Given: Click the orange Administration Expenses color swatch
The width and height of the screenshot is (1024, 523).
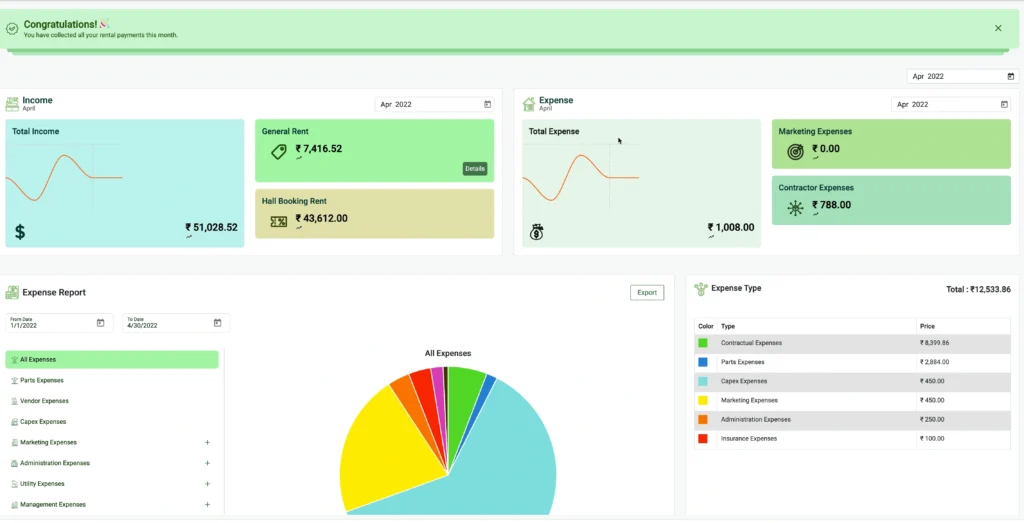Looking at the screenshot, I should pos(703,419).
